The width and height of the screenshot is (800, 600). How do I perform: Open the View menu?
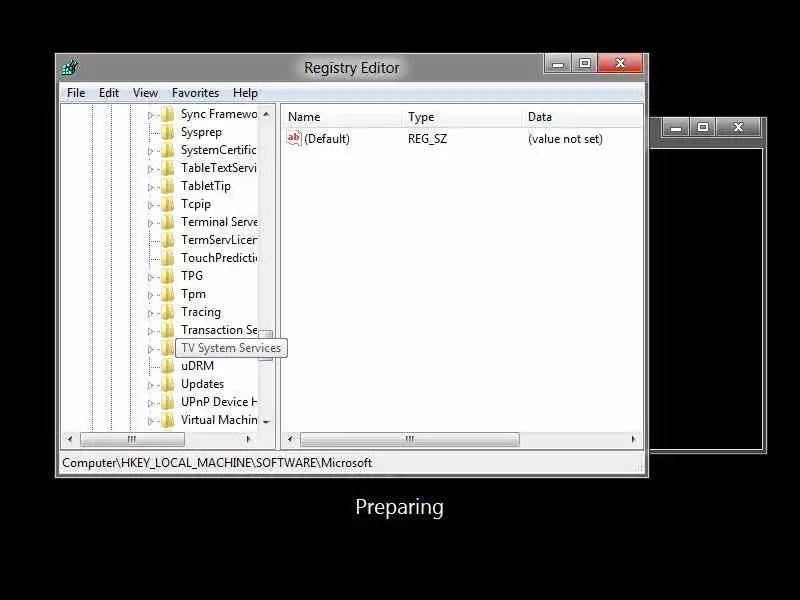point(145,93)
